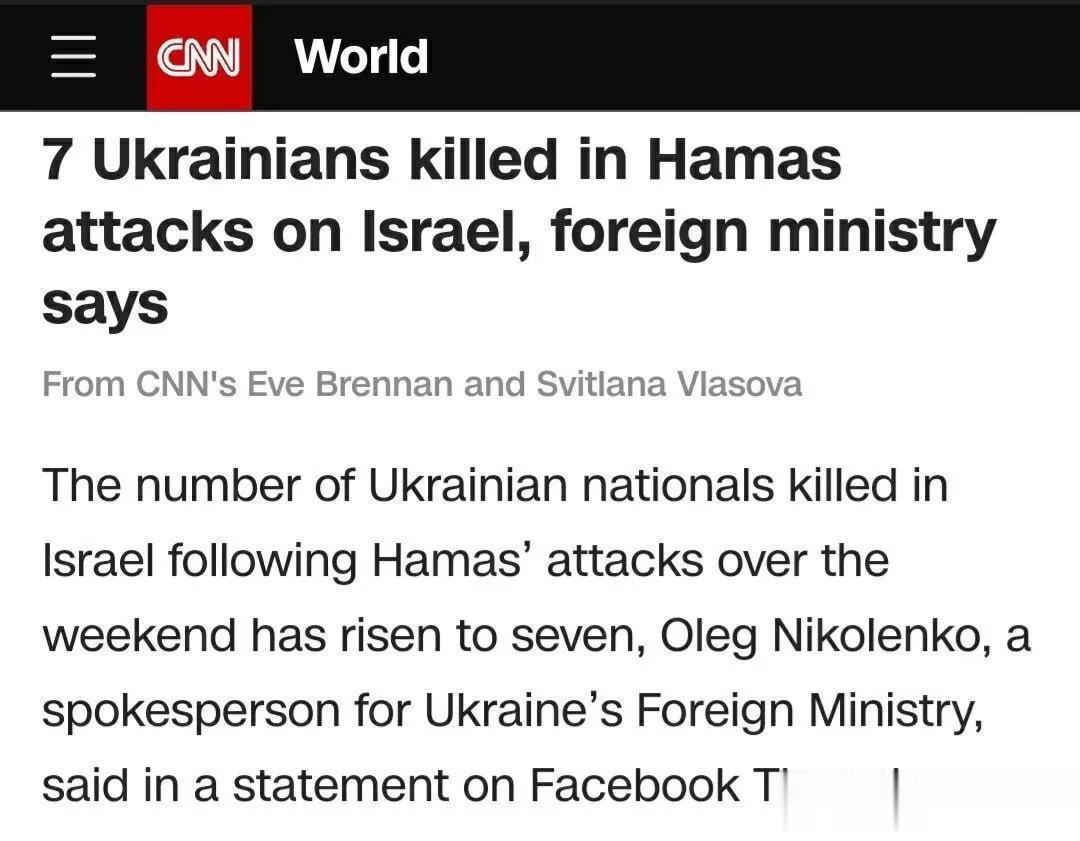This screenshot has width=1080, height=841.
Task: Click the blurred text at paragraph end
Action: pos(840,786)
